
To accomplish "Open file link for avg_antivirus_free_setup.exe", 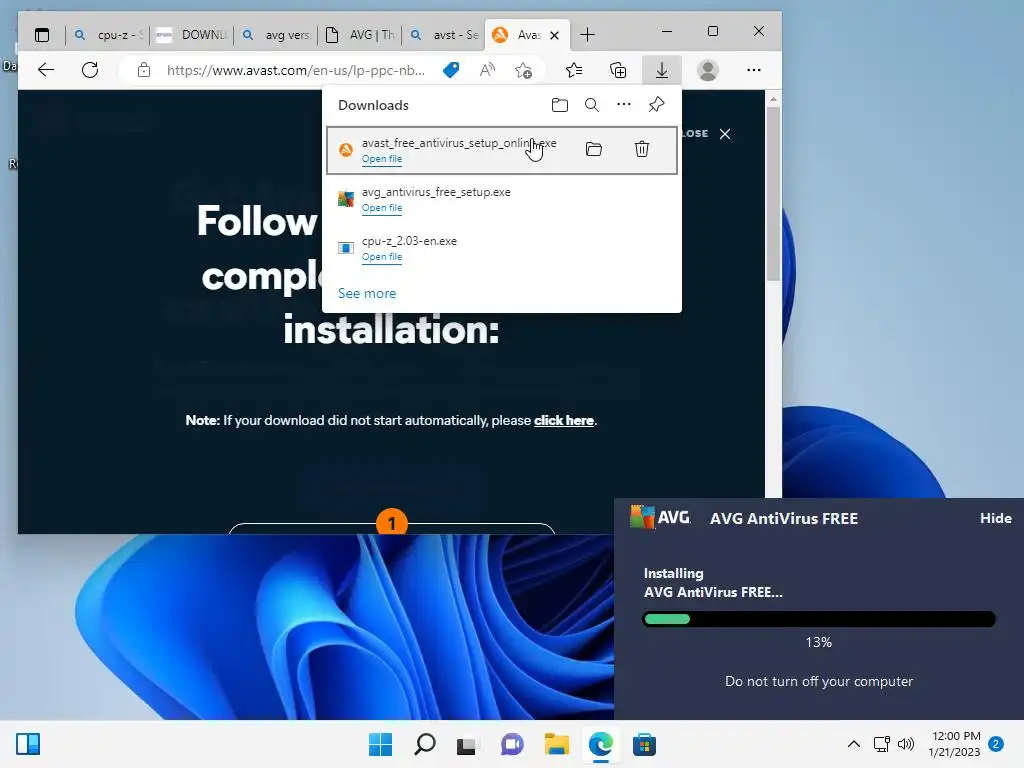I will pos(382,208).
